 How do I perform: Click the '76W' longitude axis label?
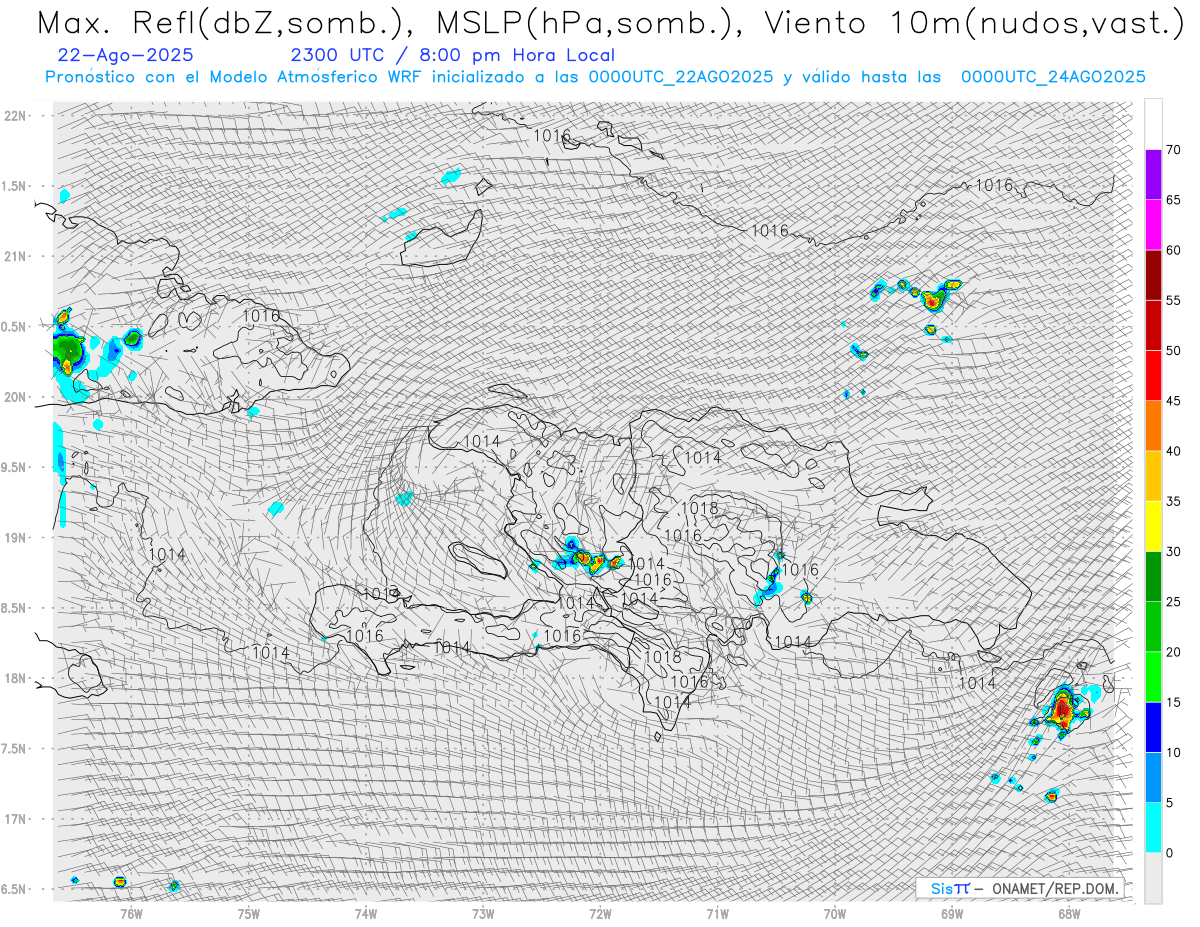click(131, 913)
